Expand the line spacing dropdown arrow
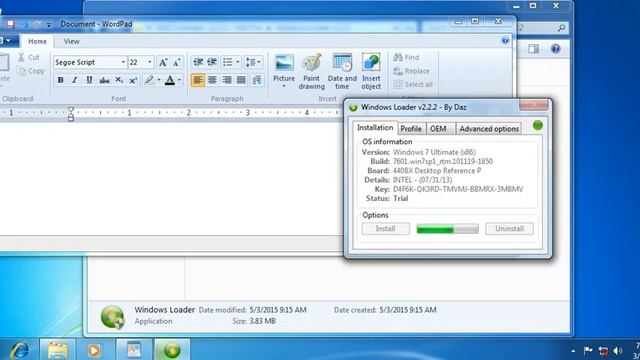640x360 pixels. coord(259,62)
